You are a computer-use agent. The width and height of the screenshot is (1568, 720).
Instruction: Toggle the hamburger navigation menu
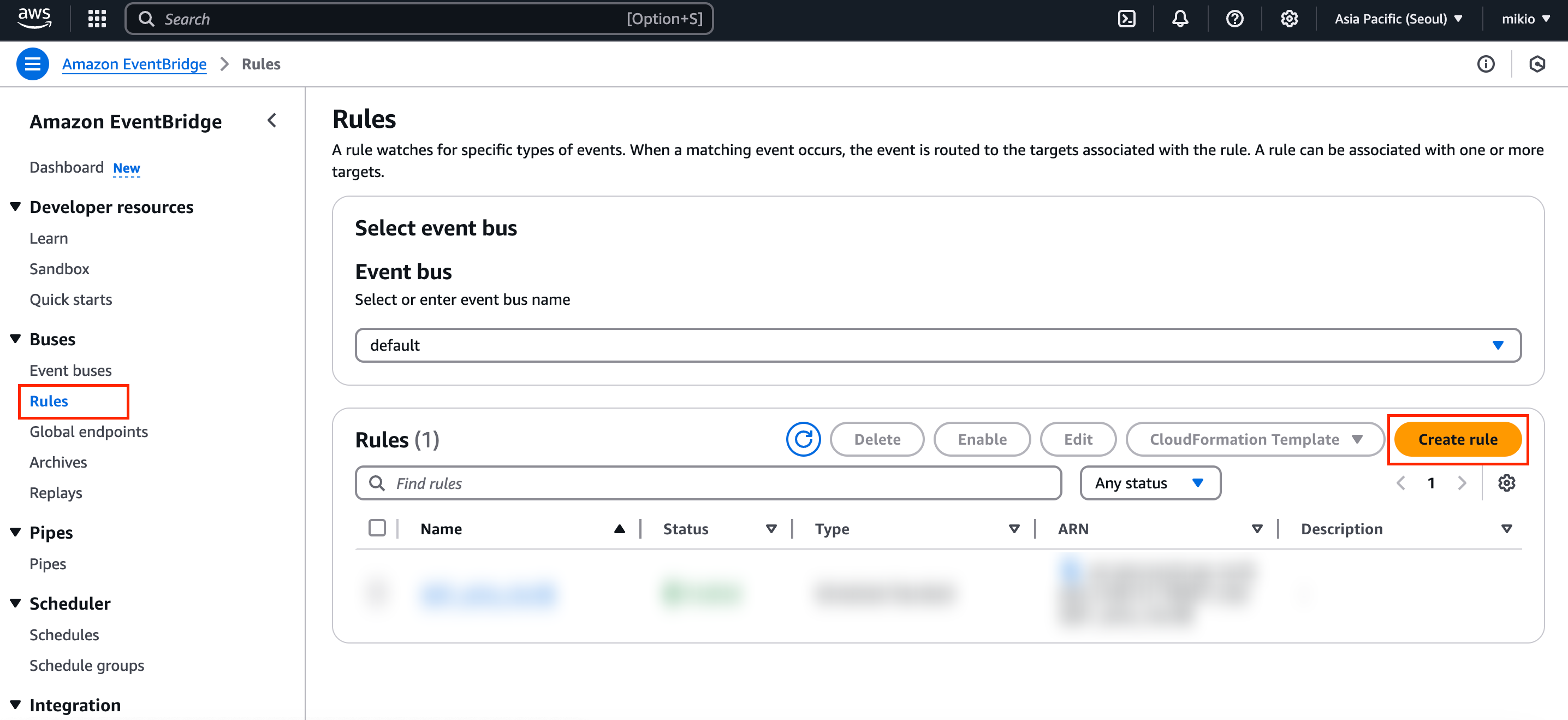tap(32, 64)
